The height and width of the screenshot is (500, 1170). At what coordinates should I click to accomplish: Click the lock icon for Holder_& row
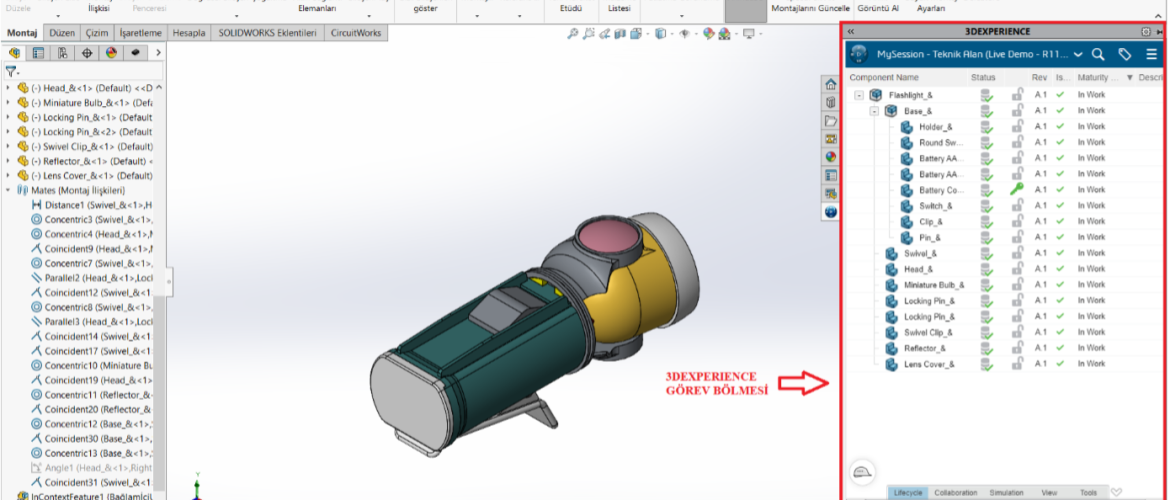pos(1017,127)
